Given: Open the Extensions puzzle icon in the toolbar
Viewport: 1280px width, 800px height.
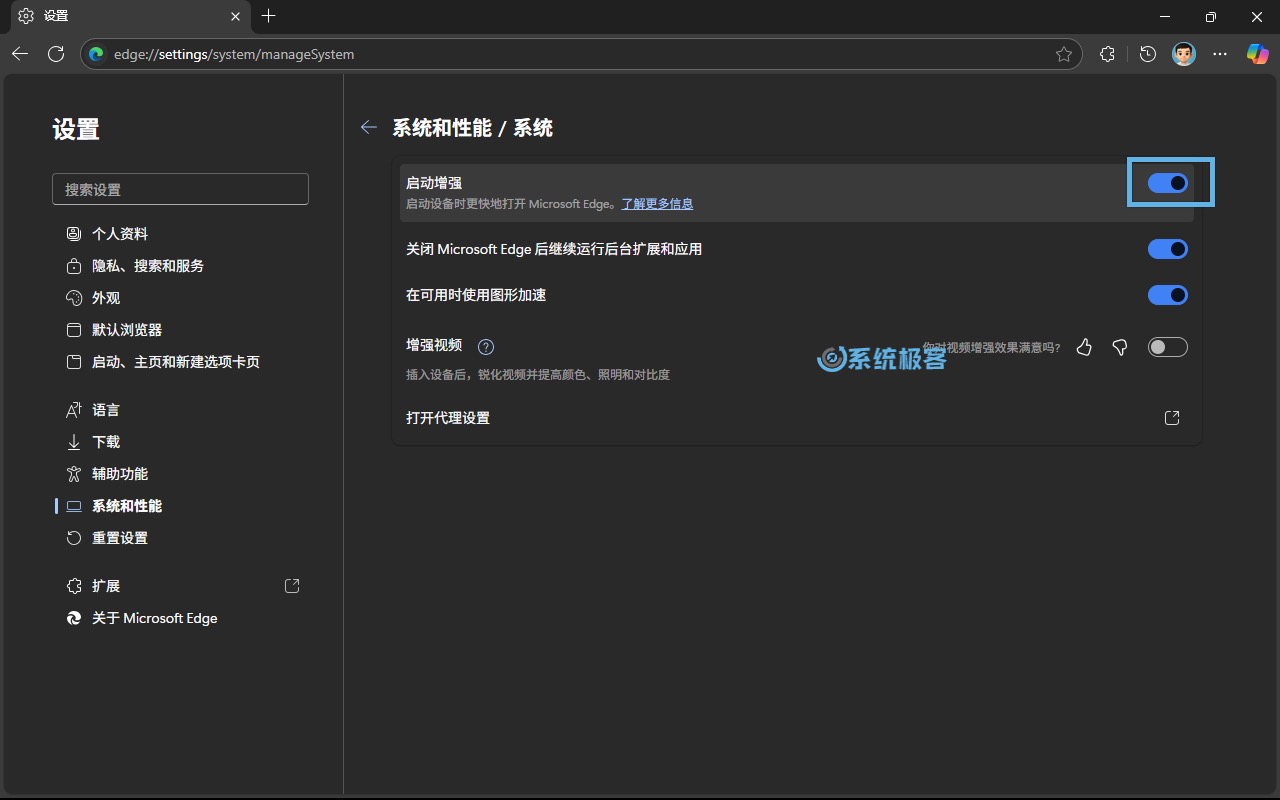Looking at the screenshot, I should [1107, 54].
